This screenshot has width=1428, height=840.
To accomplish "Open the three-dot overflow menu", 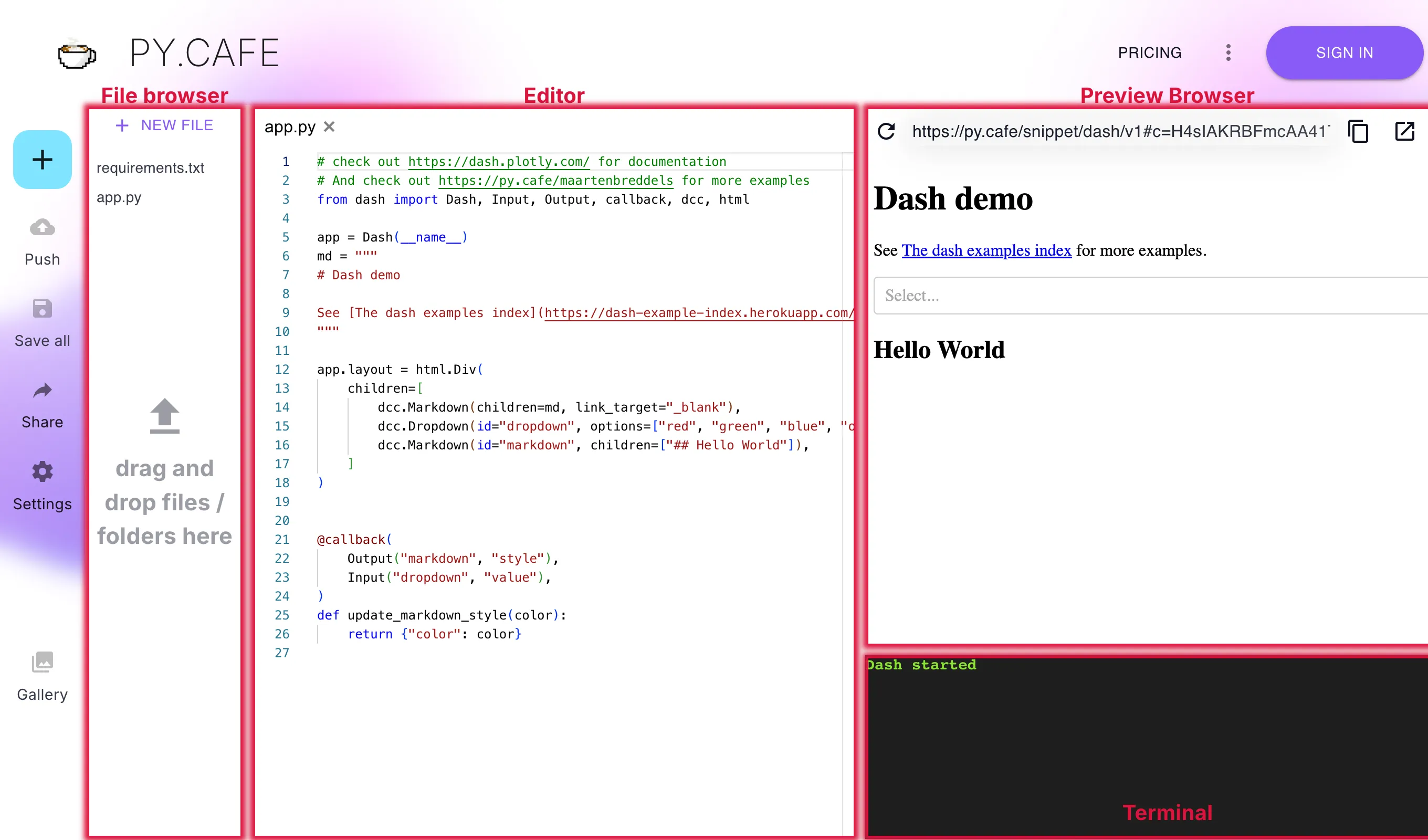I will (1228, 52).
